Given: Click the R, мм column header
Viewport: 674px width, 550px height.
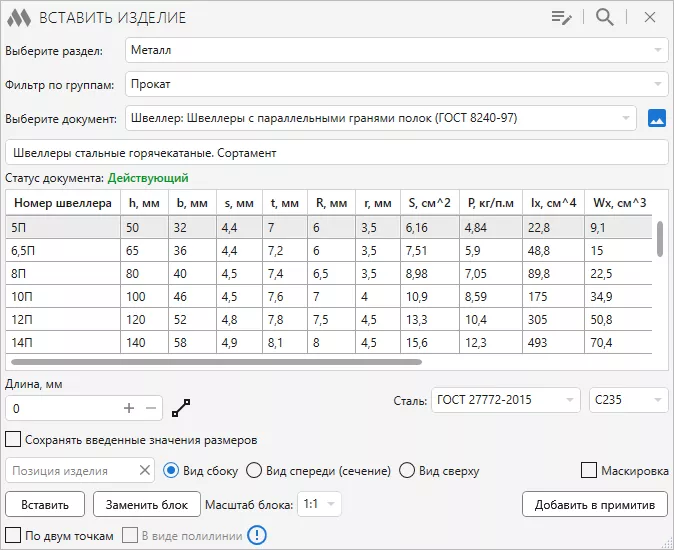Looking at the screenshot, I should click(x=331, y=203).
